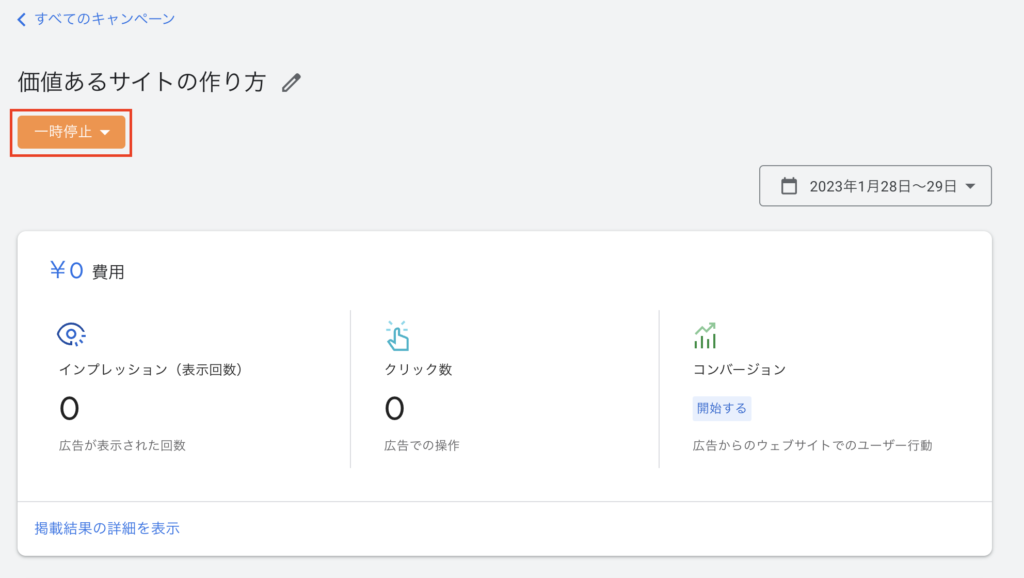This screenshot has width=1024, height=578.
Task: Click 開始する under コンバージョン
Action: (x=722, y=408)
